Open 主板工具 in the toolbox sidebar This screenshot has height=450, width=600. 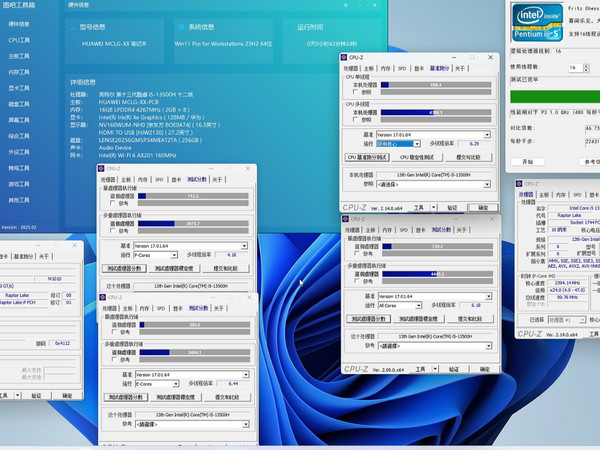click(x=19, y=56)
